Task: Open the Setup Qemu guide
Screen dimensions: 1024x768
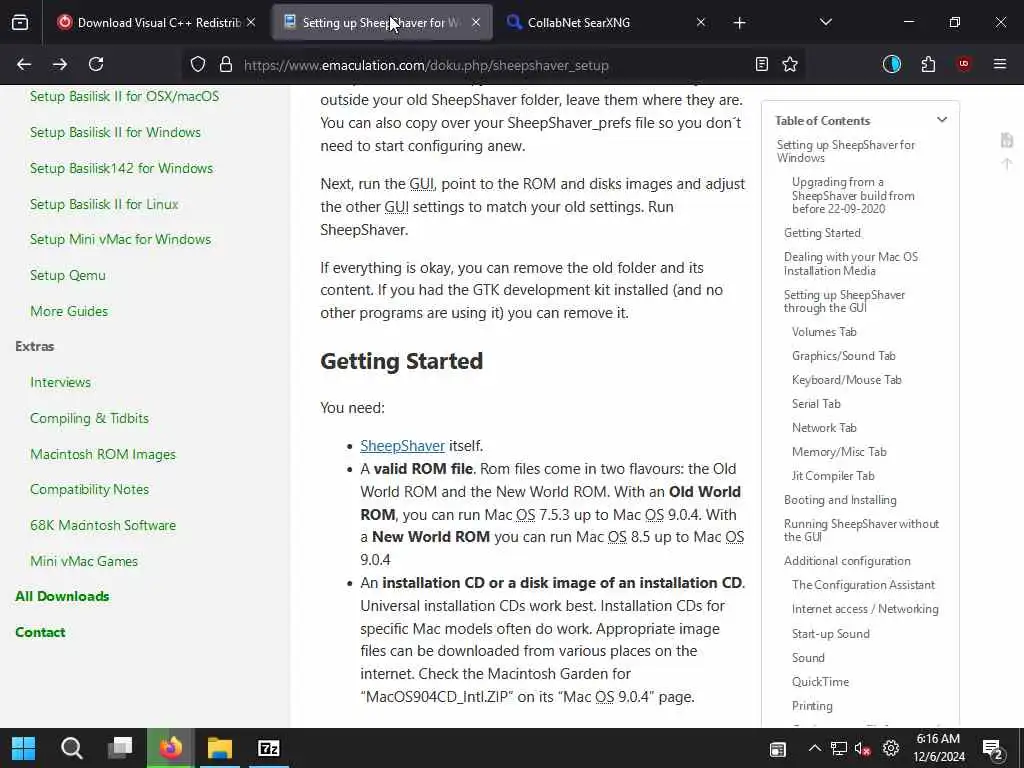Action: point(67,275)
